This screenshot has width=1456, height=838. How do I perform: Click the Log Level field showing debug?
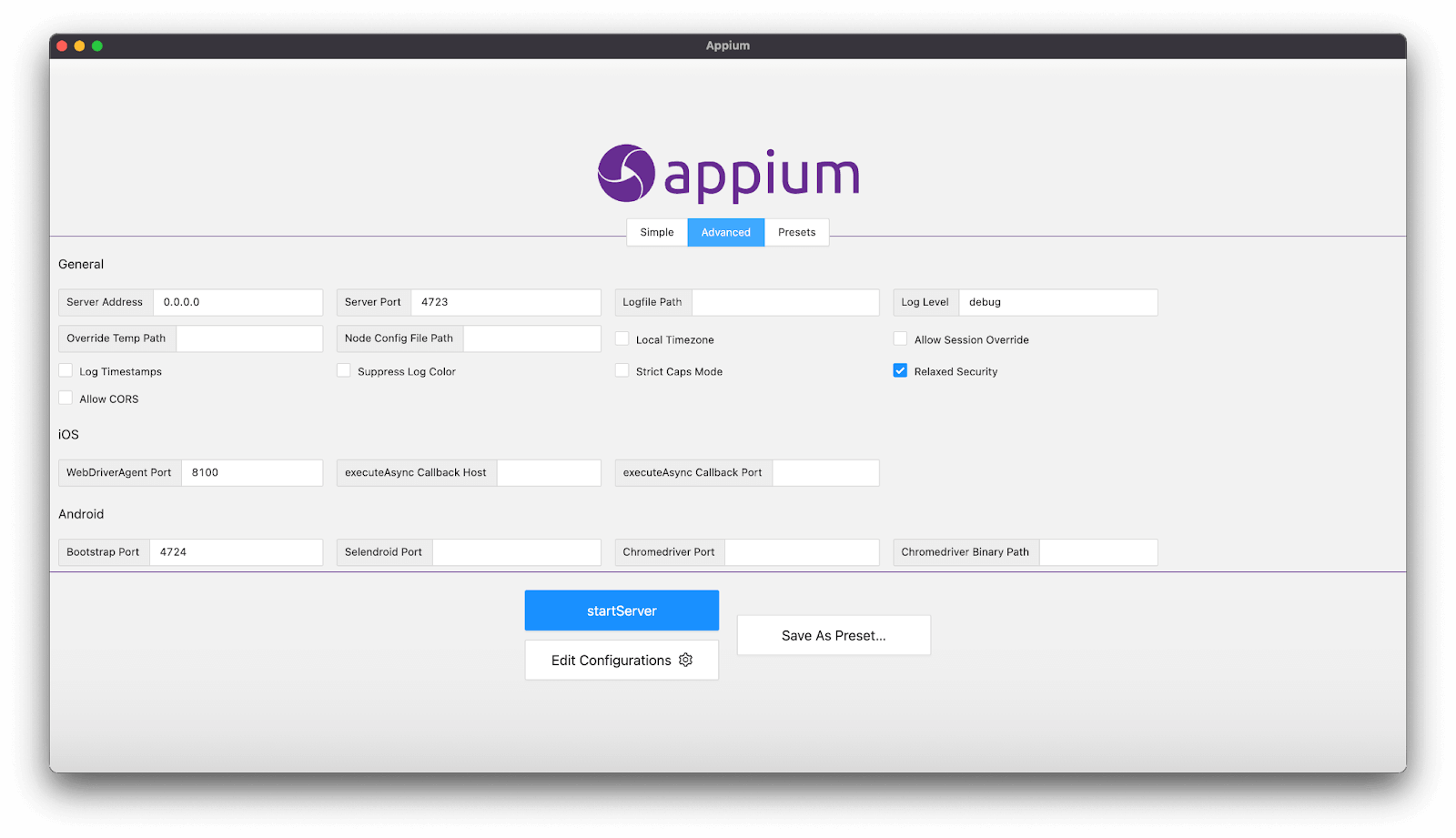tap(1058, 302)
